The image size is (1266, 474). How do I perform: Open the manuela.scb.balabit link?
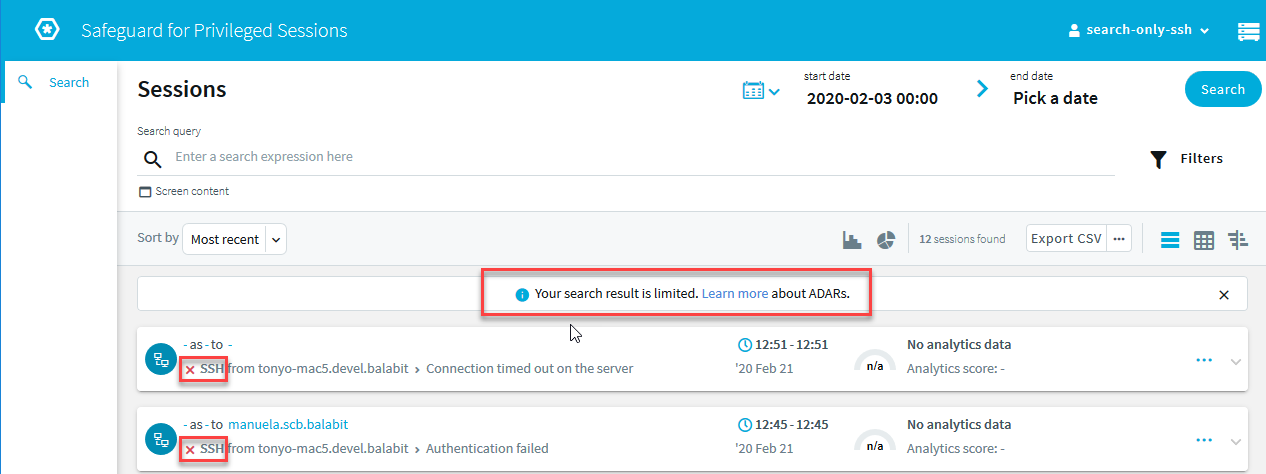[x=288, y=425]
